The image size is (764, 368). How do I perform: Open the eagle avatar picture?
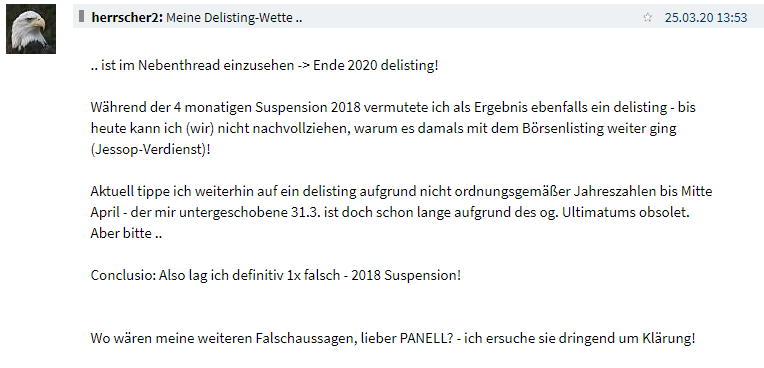31,29
